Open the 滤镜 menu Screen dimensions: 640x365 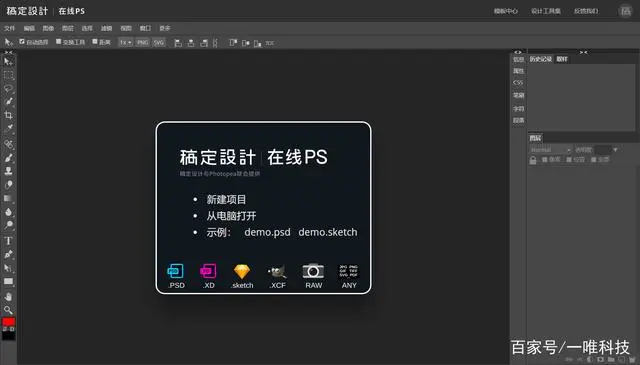pyautogui.click(x=107, y=28)
